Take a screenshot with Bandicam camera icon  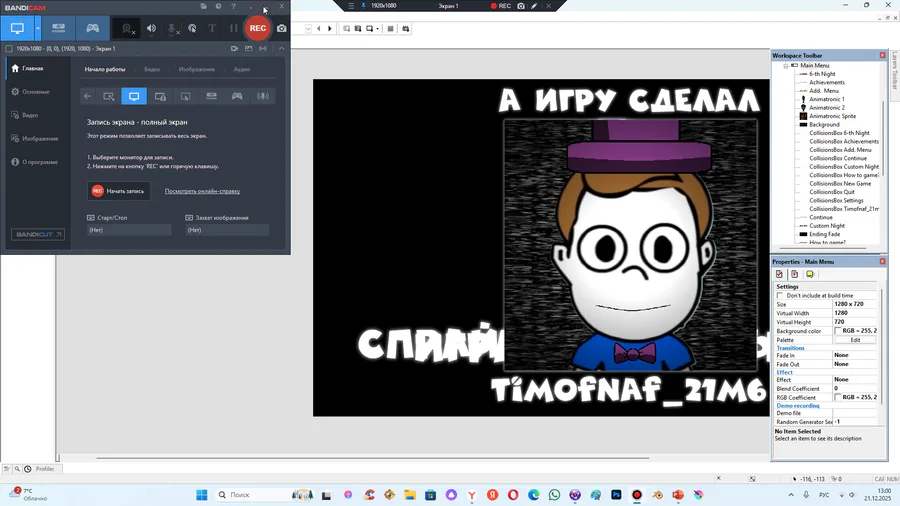(282, 28)
